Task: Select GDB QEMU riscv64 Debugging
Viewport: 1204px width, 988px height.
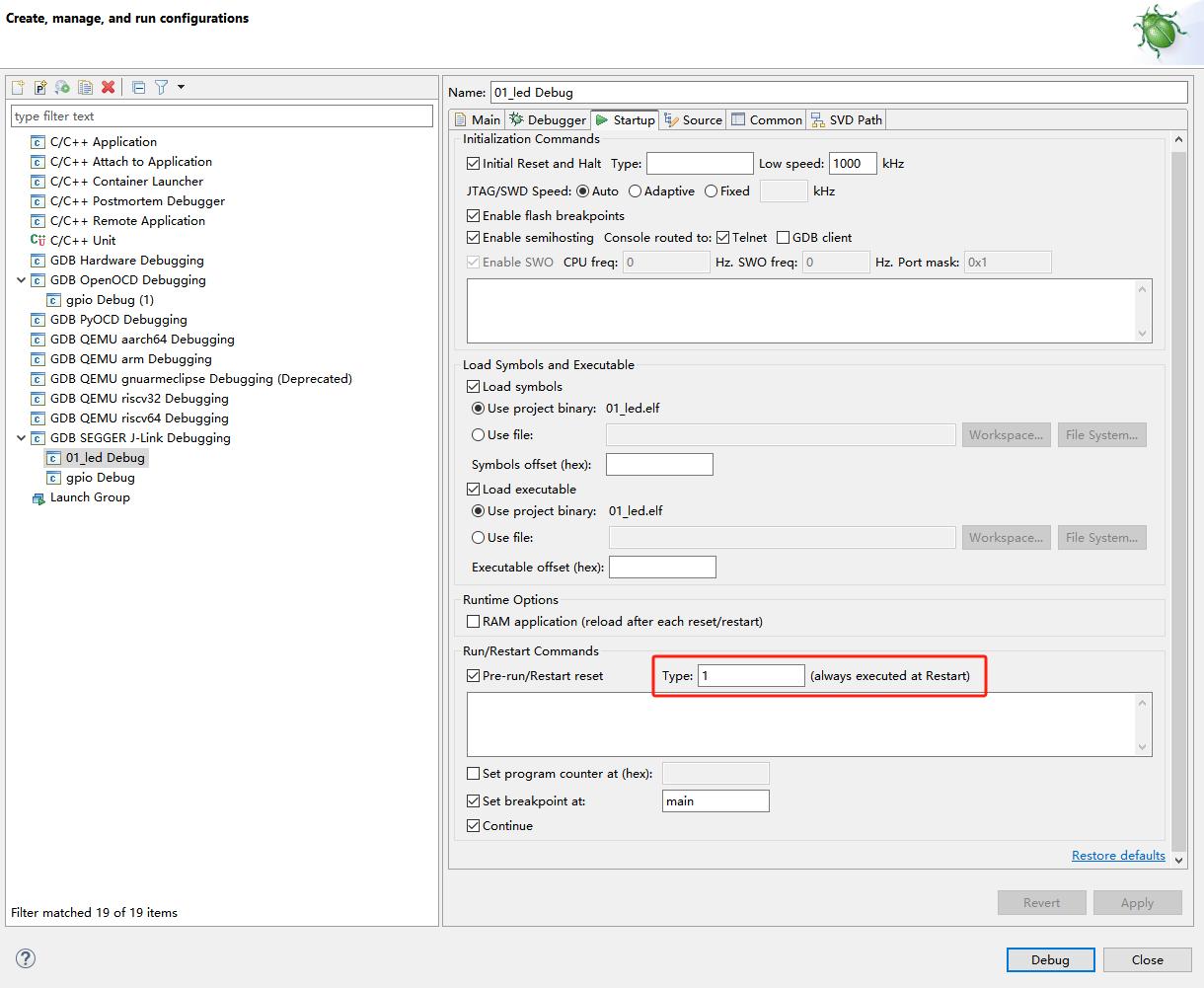Action: pyautogui.click(x=139, y=418)
